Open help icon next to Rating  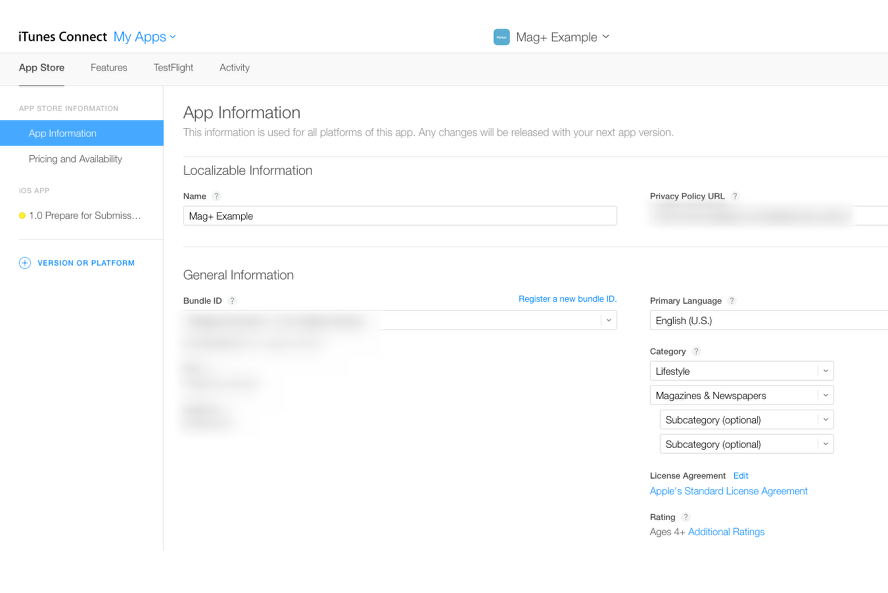[685, 517]
